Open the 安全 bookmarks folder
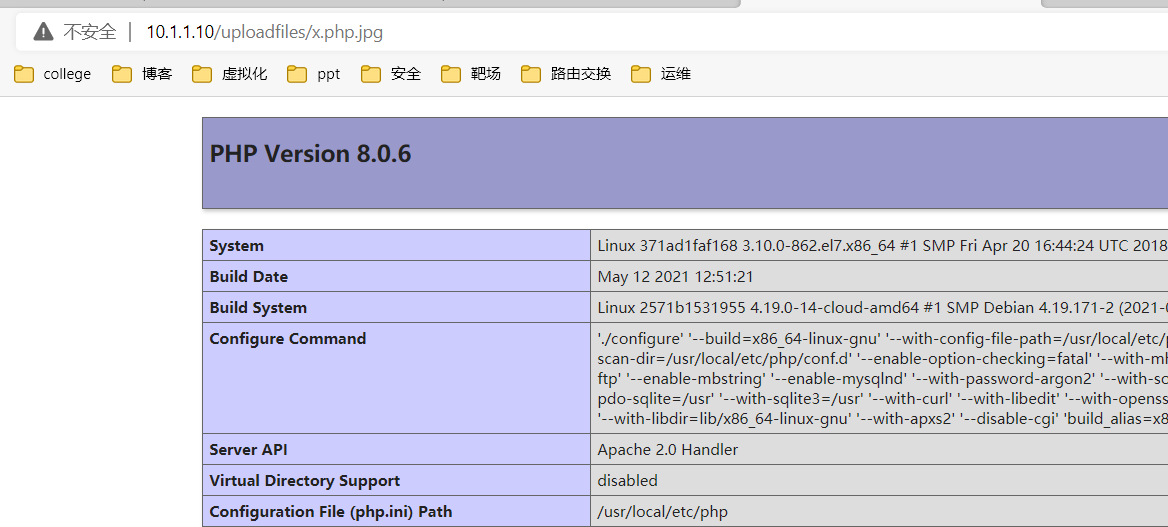1168x527 pixels. 391,74
